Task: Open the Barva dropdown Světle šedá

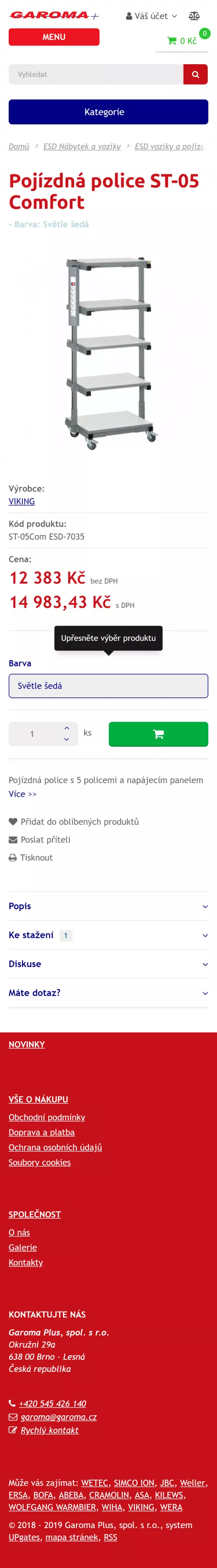Action: 108,686
